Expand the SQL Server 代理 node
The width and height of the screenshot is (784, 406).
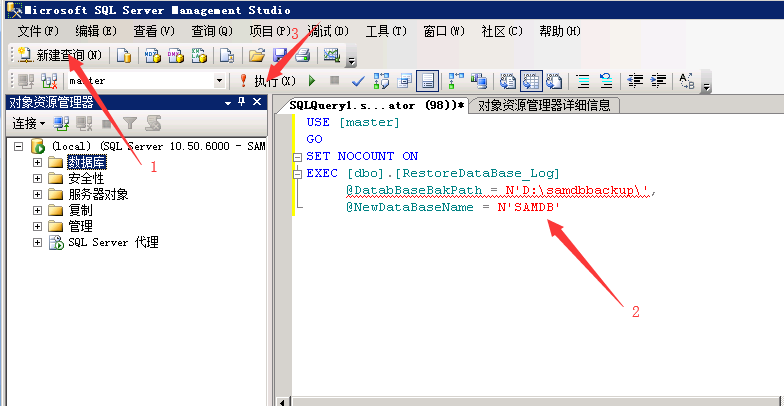pyautogui.click(x=37, y=242)
